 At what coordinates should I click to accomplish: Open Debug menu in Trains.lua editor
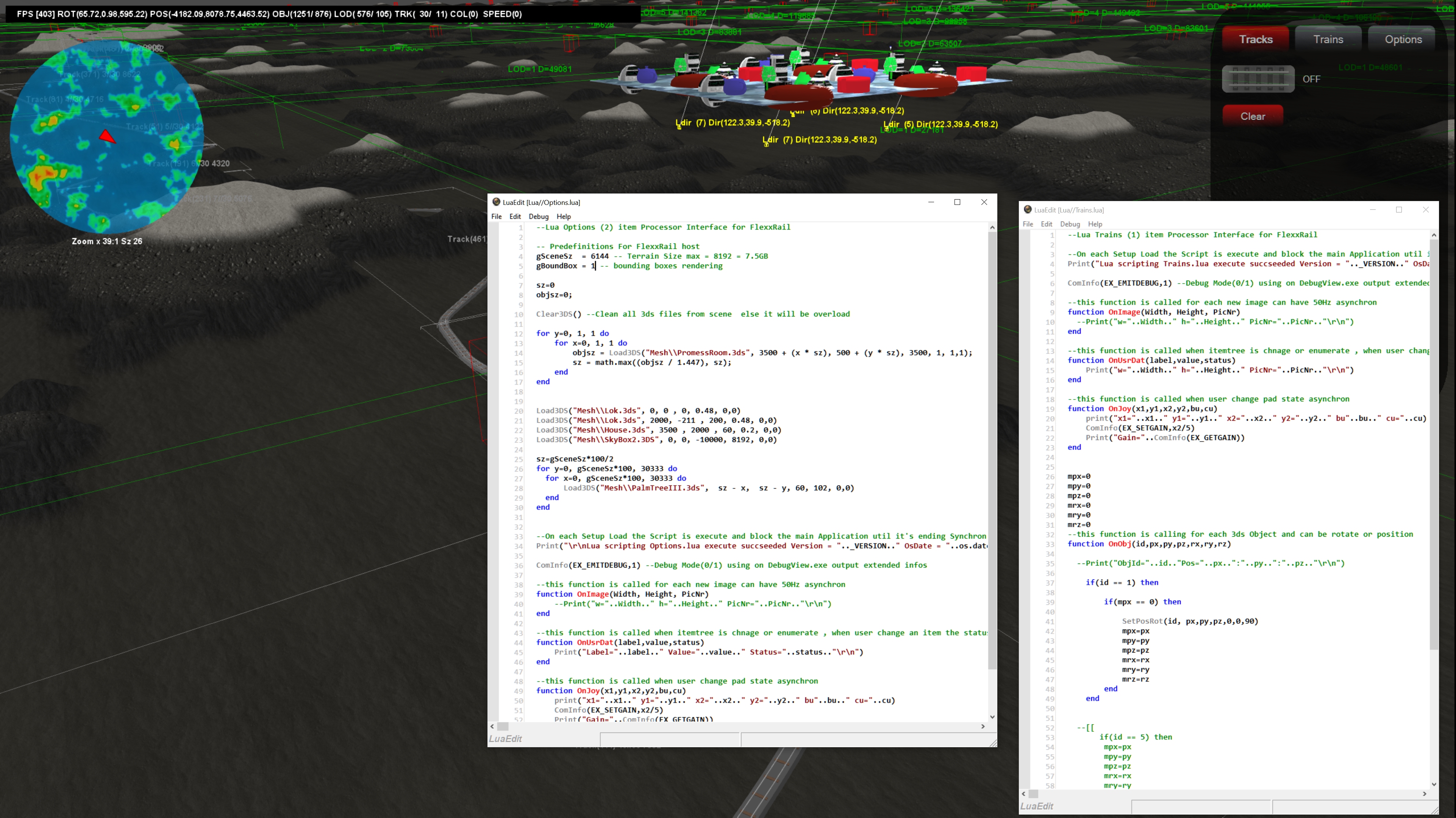click(1069, 225)
